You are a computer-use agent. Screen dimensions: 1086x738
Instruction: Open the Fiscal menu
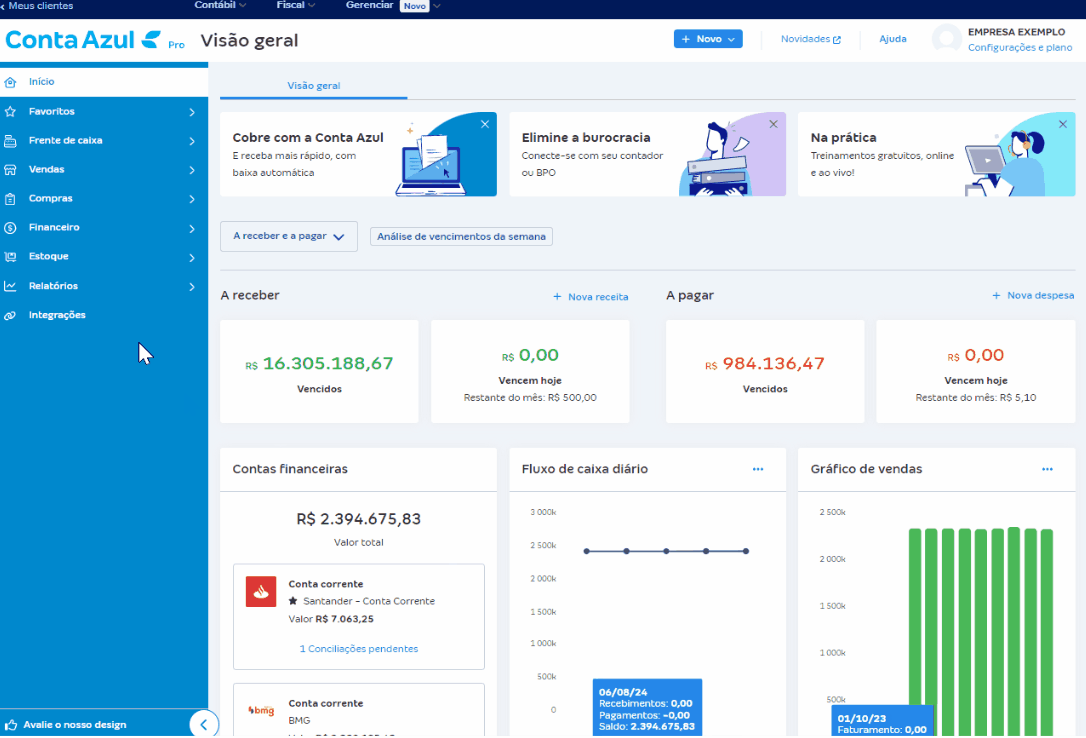pos(296,5)
